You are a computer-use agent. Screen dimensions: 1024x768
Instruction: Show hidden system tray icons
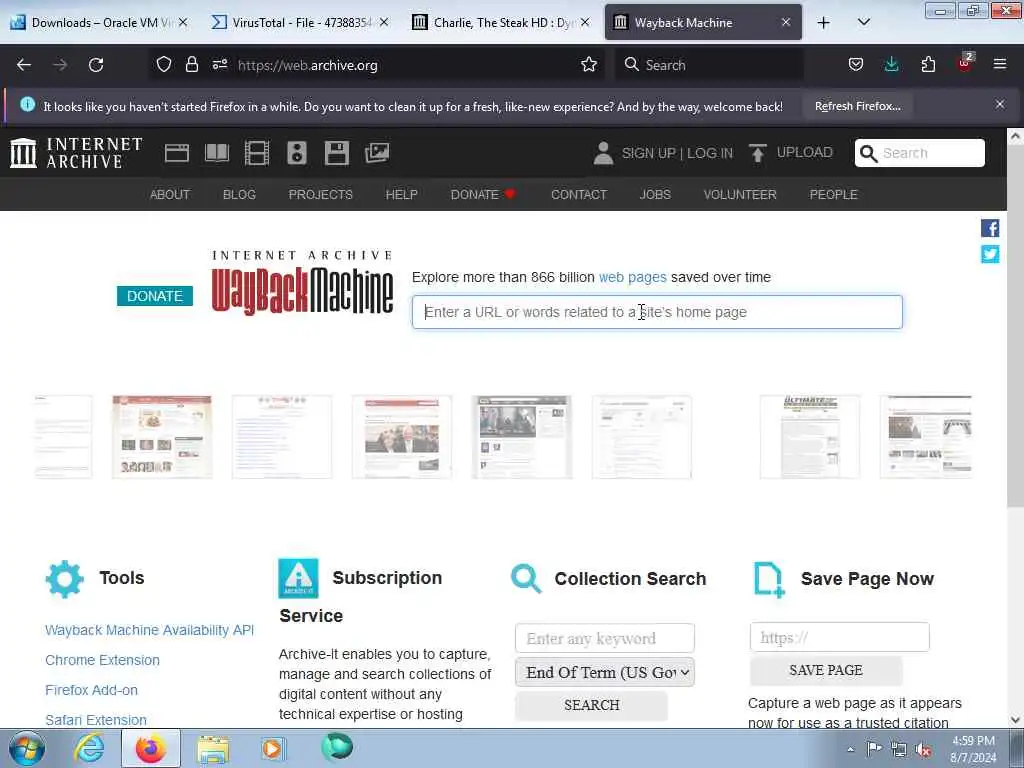point(851,750)
